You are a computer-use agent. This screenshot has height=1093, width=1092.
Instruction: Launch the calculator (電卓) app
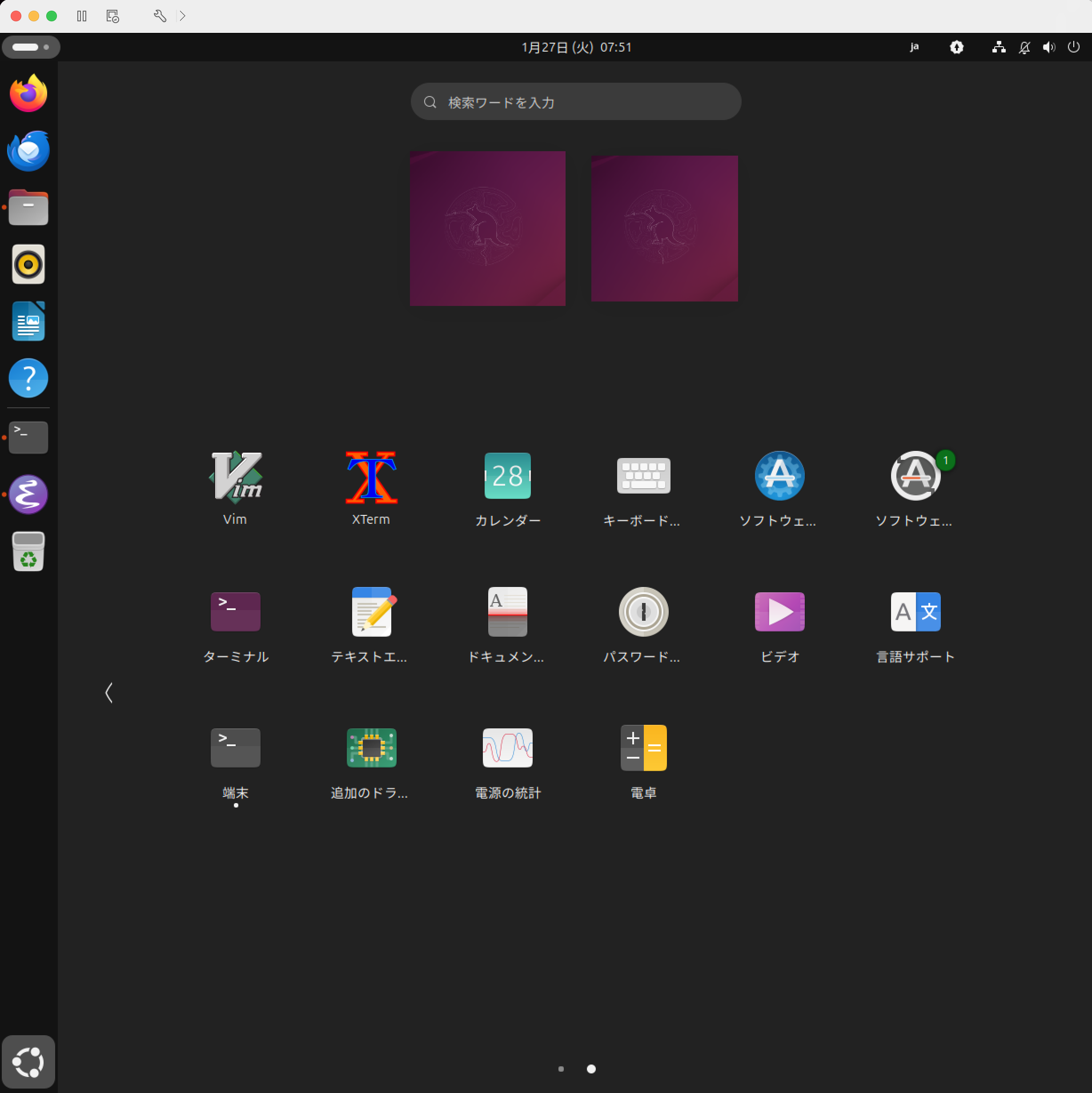[643, 748]
